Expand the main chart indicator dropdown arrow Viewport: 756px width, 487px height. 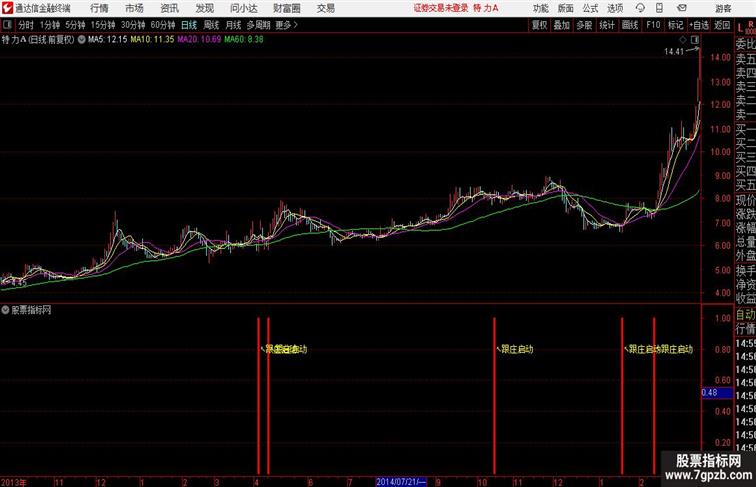pos(81,40)
